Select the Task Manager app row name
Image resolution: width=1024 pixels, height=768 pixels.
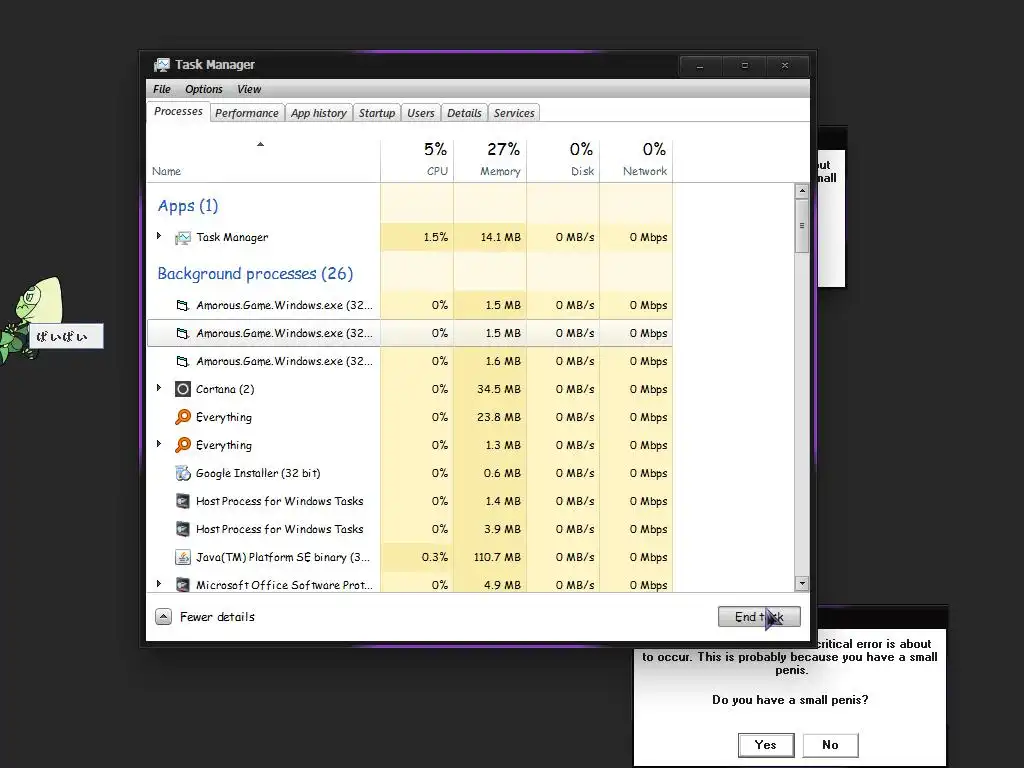point(232,238)
